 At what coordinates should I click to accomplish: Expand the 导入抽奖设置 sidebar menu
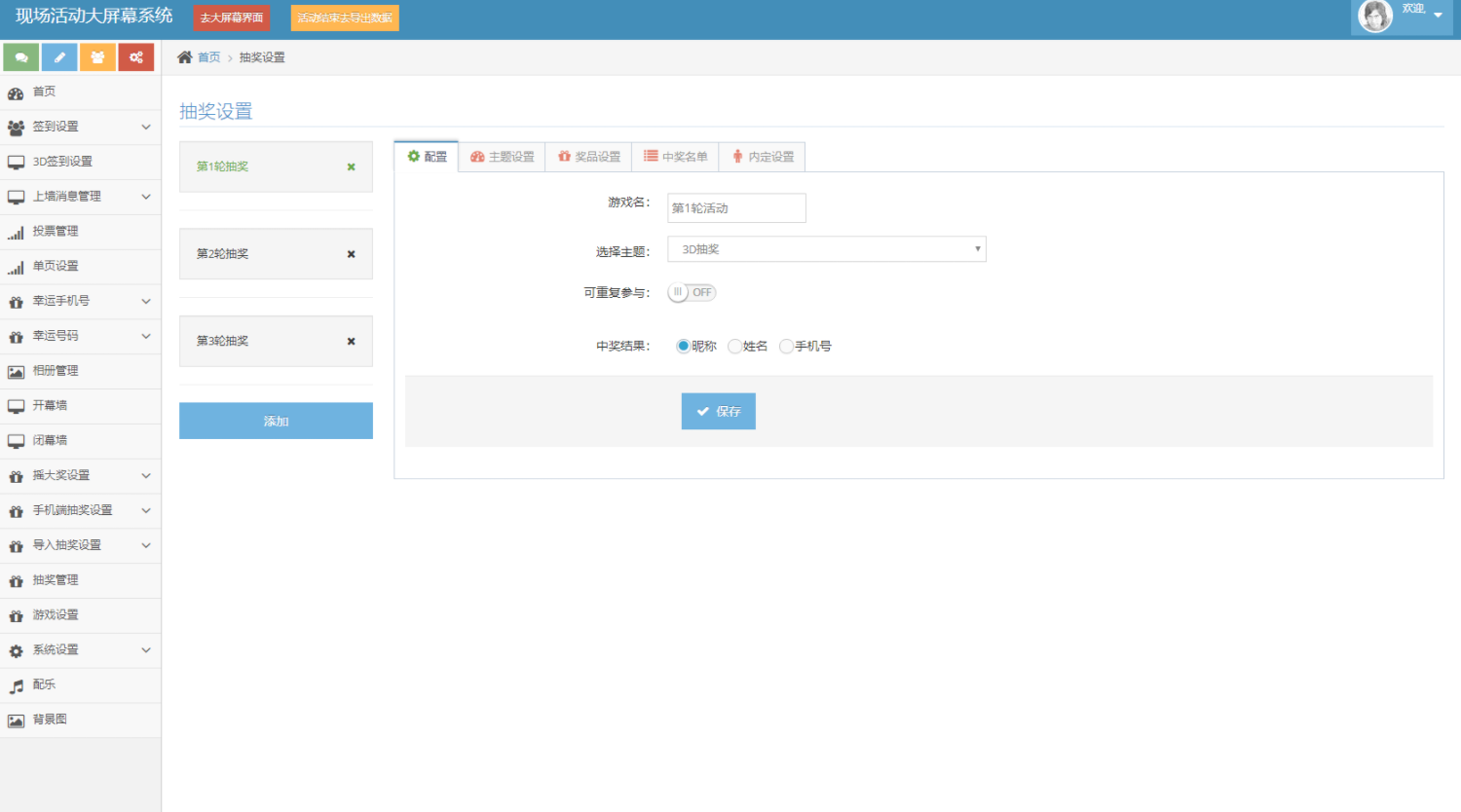coord(80,545)
